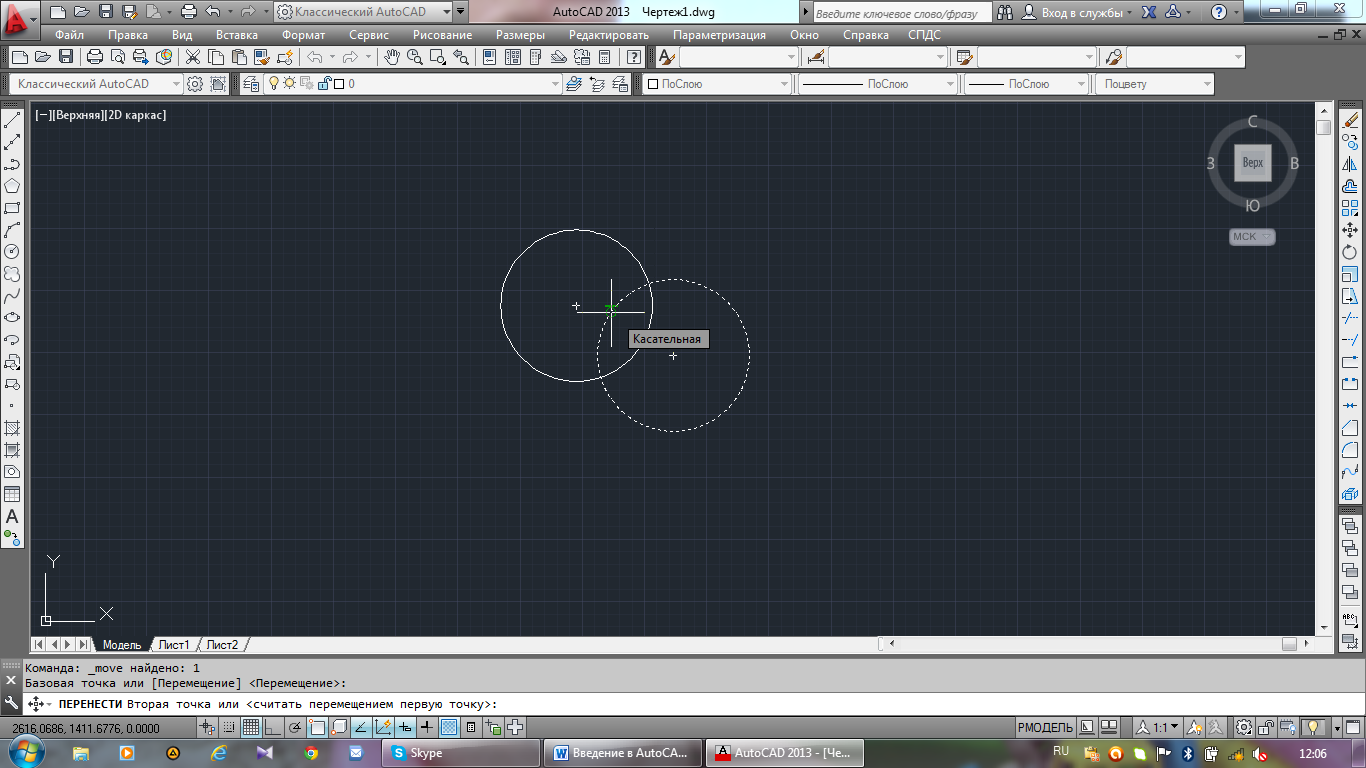Select the Polygon drawing tool
The width and height of the screenshot is (1366, 768).
tap(12, 186)
